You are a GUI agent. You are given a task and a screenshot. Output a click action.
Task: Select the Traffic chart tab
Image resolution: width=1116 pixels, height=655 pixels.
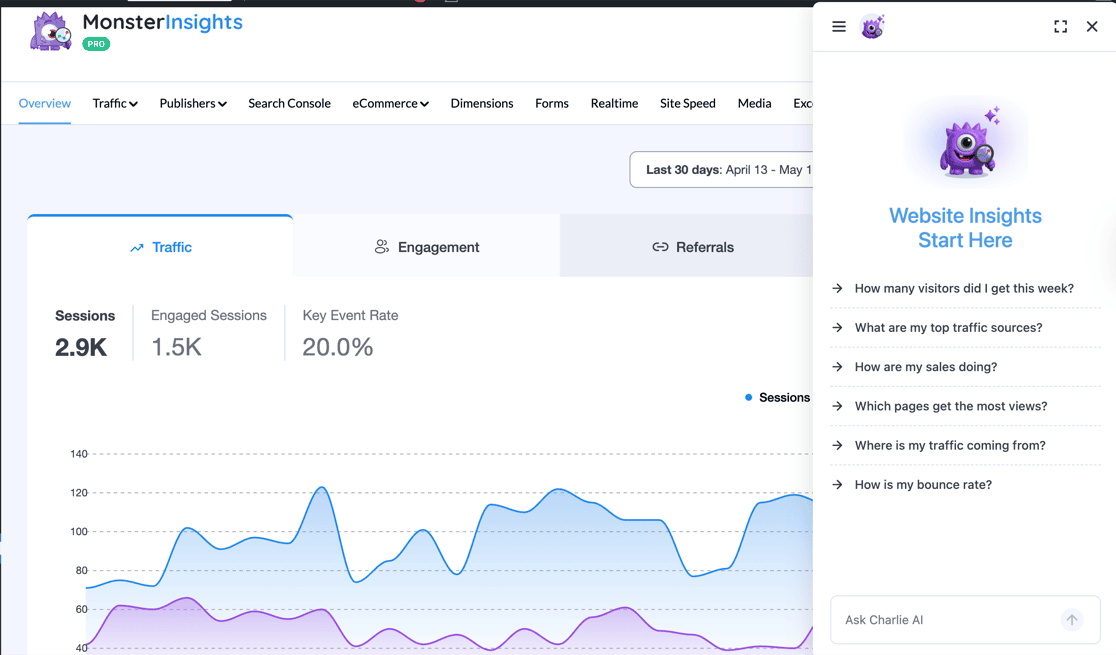pyautogui.click(x=160, y=246)
